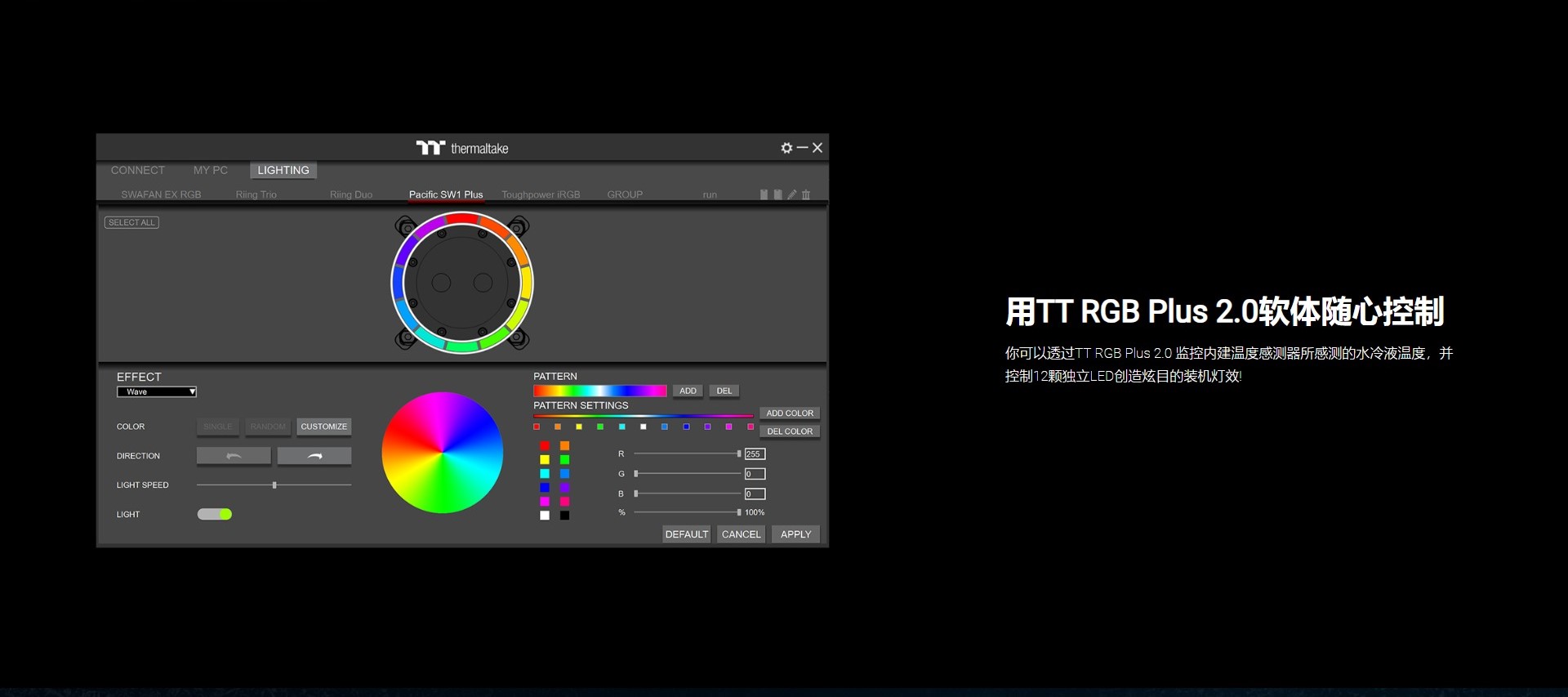This screenshot has height=697, width=1568.
Task: Click the G channel slider handle
Action: pos(636,474)
